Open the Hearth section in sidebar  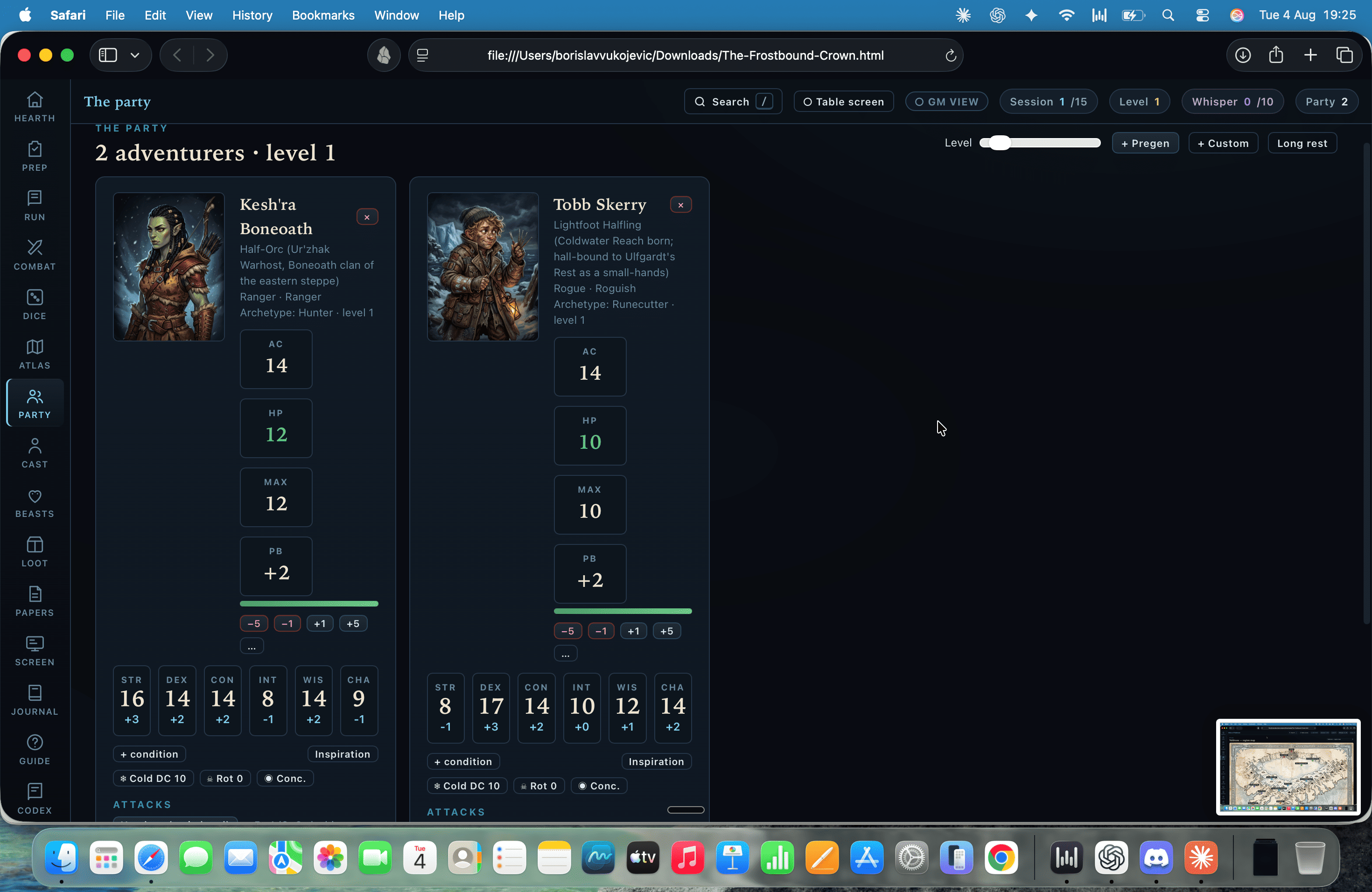click(35, 107)
